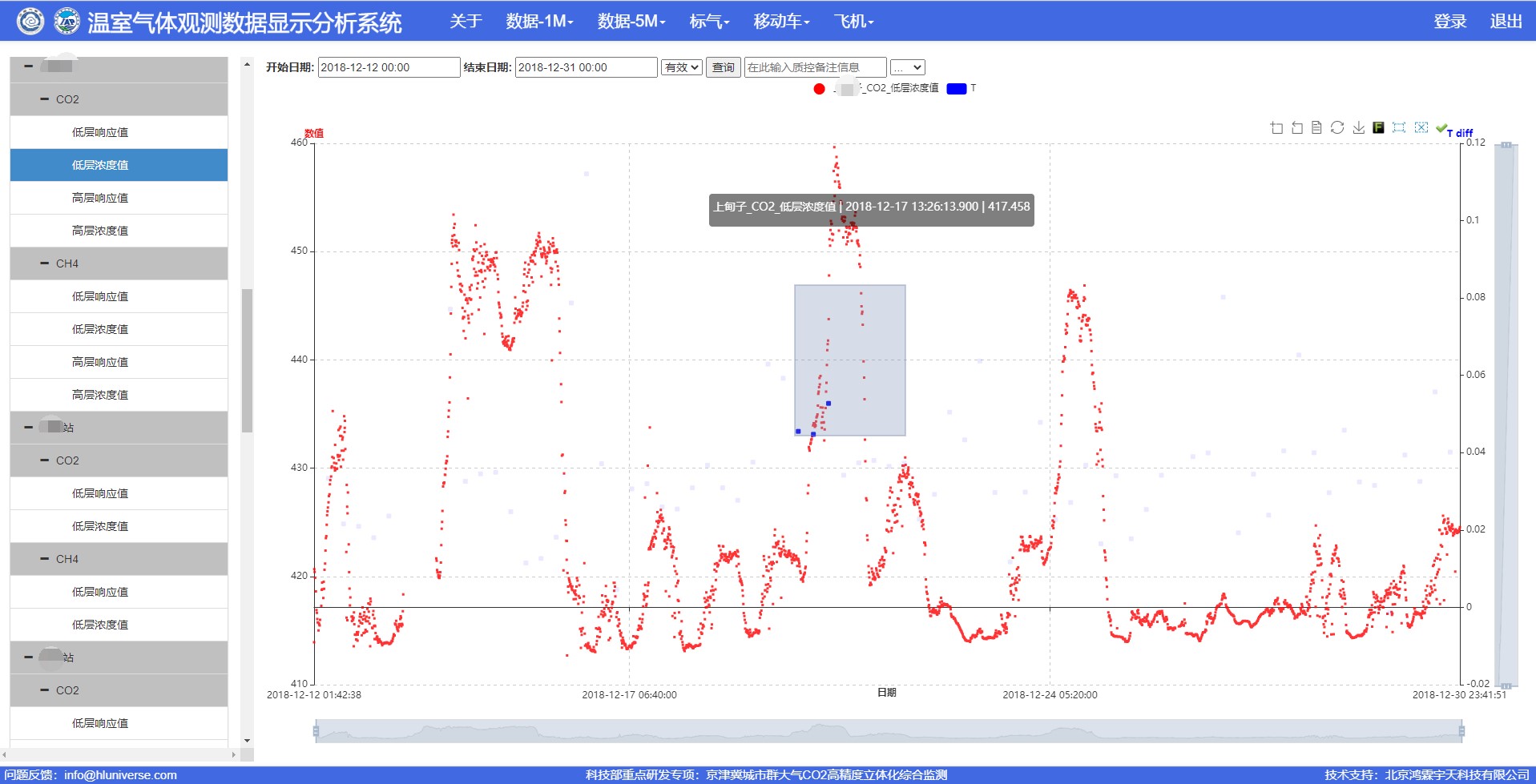Open the 有效 validity dropdown
1536x784 pixels.
coord(682,68)
